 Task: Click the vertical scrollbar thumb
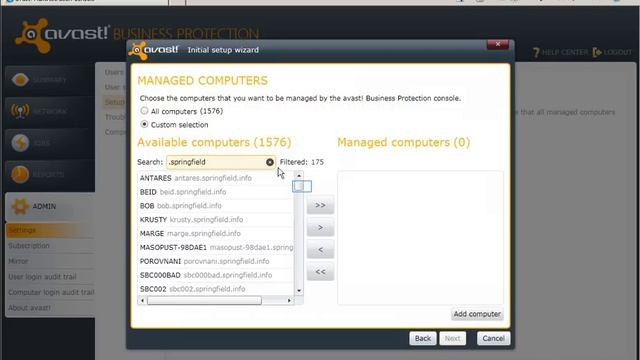(299, 187)
